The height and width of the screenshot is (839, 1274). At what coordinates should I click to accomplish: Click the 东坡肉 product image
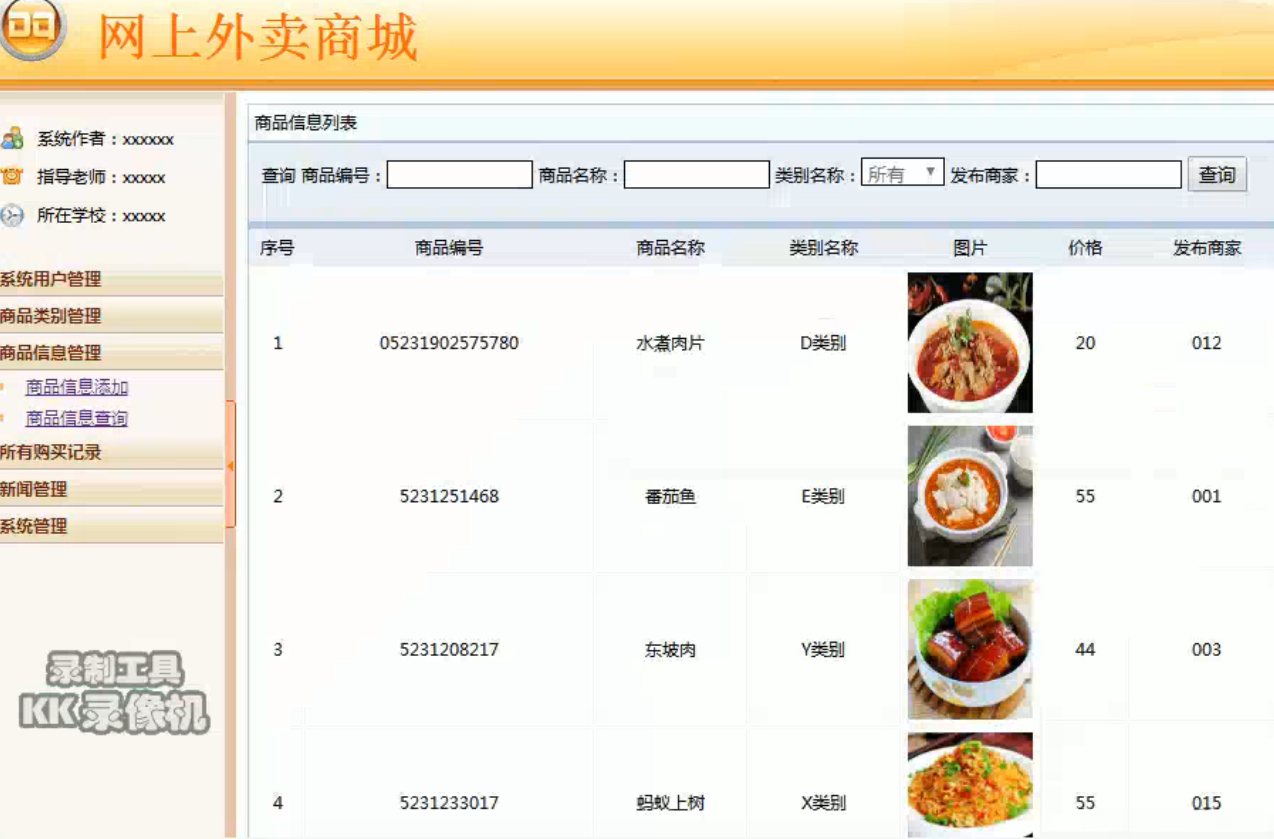(969, 648)
